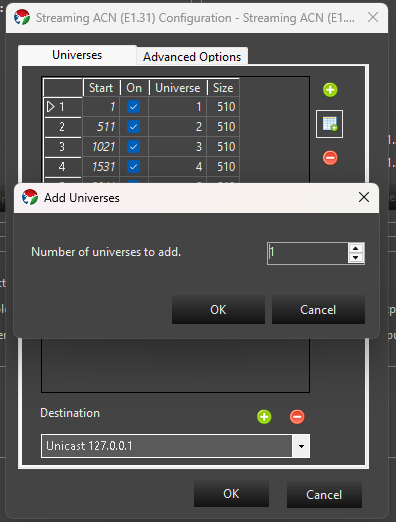
Task: Click Start cell value 1531
Action: (x=101, y=167)
